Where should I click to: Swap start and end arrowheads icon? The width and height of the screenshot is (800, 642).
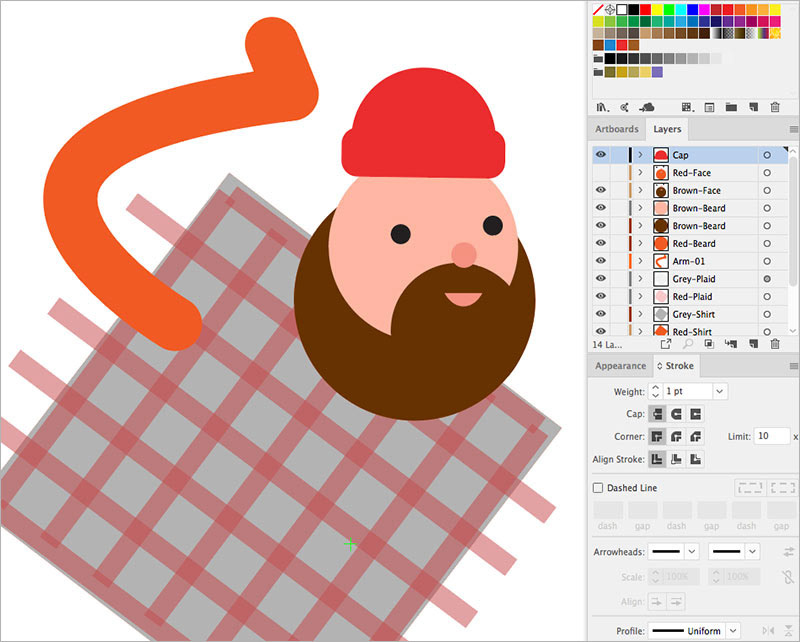point(788,552)
